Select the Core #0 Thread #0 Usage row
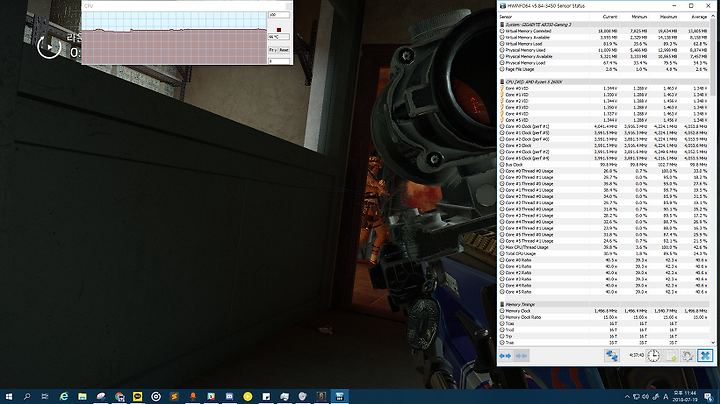Image resolution: width=720 pixels, height=404 pixels. (604, 171)
